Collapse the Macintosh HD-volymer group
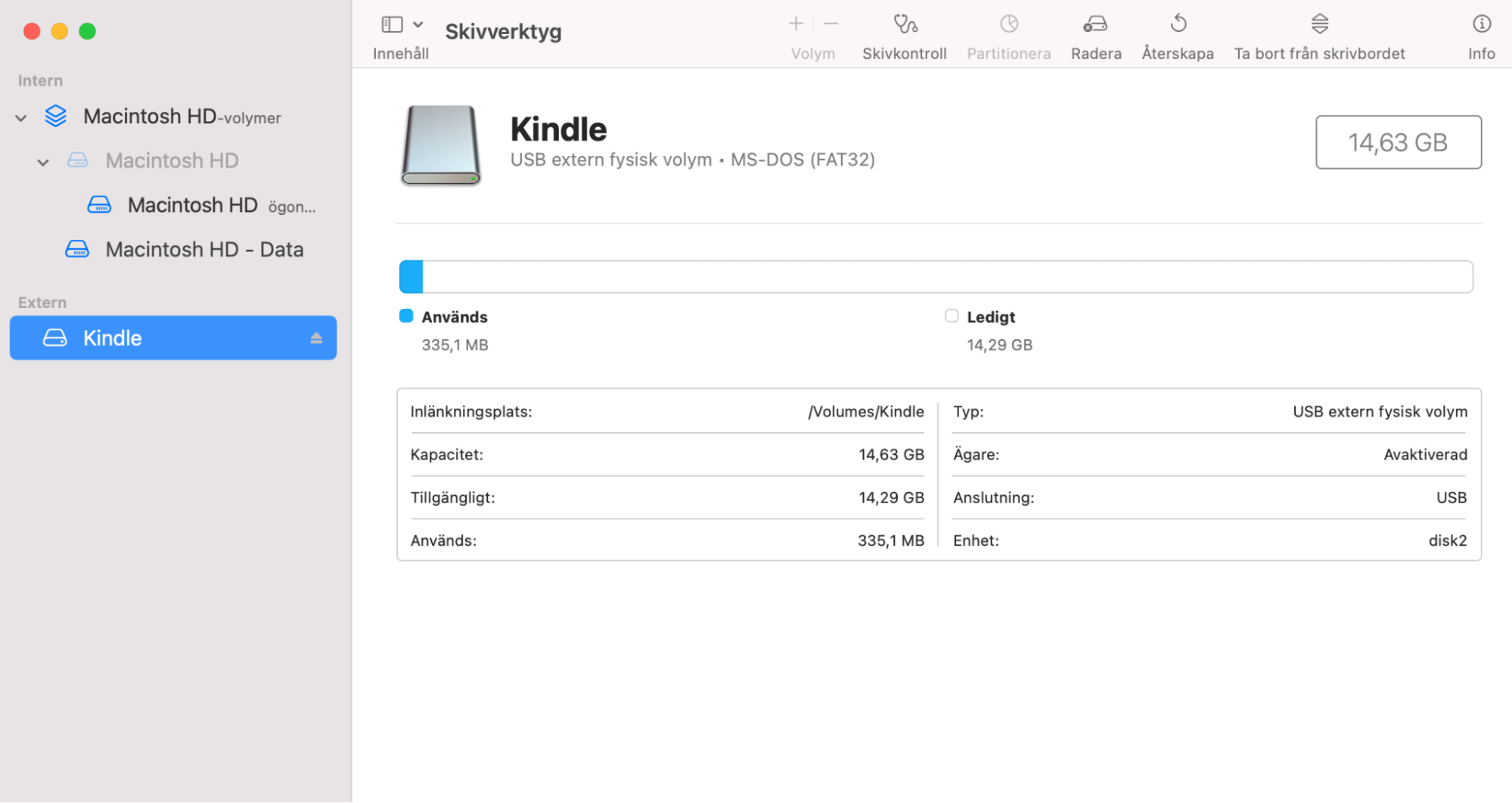 [21, 118]
